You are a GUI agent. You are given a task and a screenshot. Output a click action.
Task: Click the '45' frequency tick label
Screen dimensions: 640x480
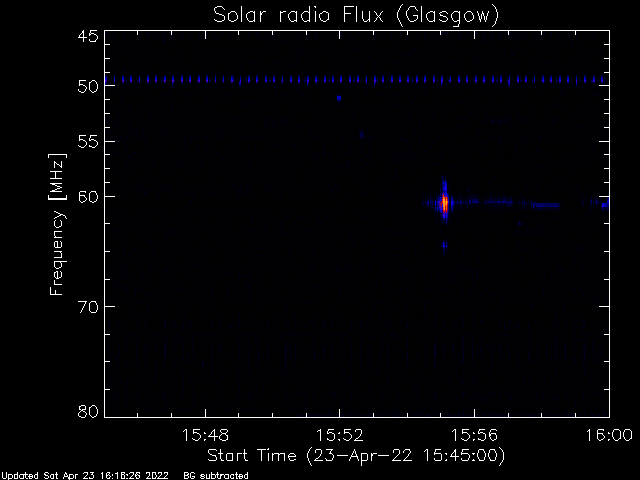pos(88,36)
